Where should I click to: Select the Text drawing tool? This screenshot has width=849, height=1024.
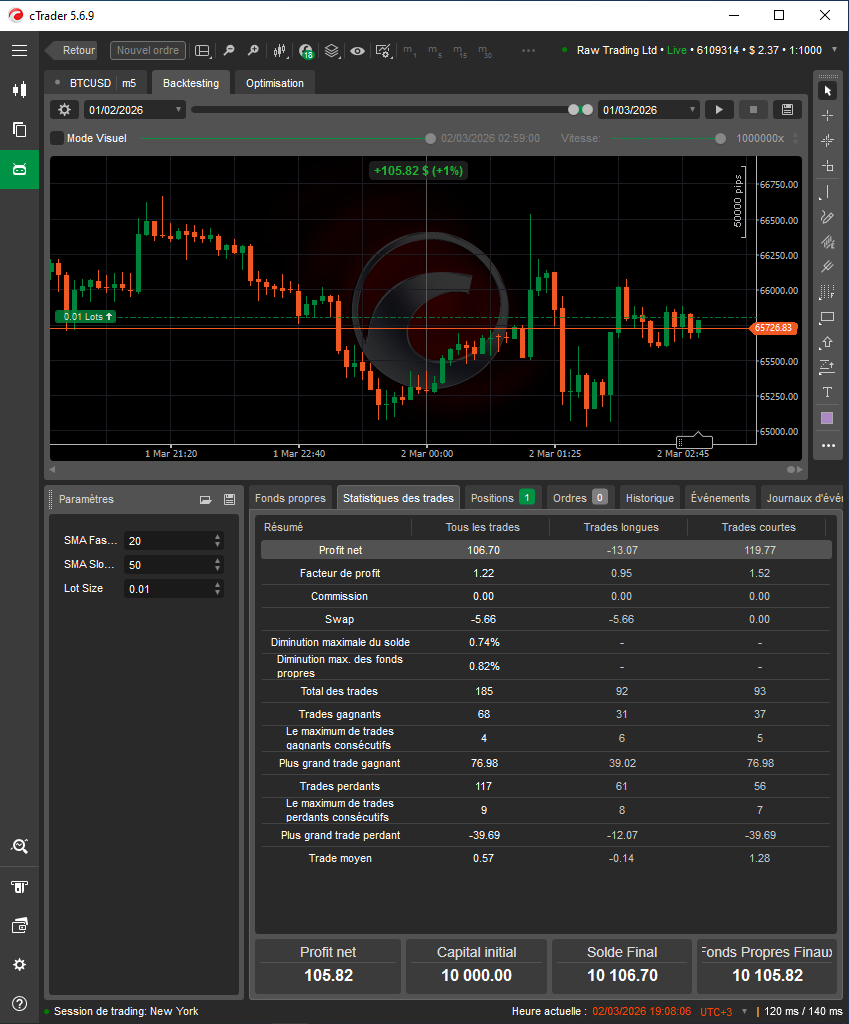click(x=828, y=392)
